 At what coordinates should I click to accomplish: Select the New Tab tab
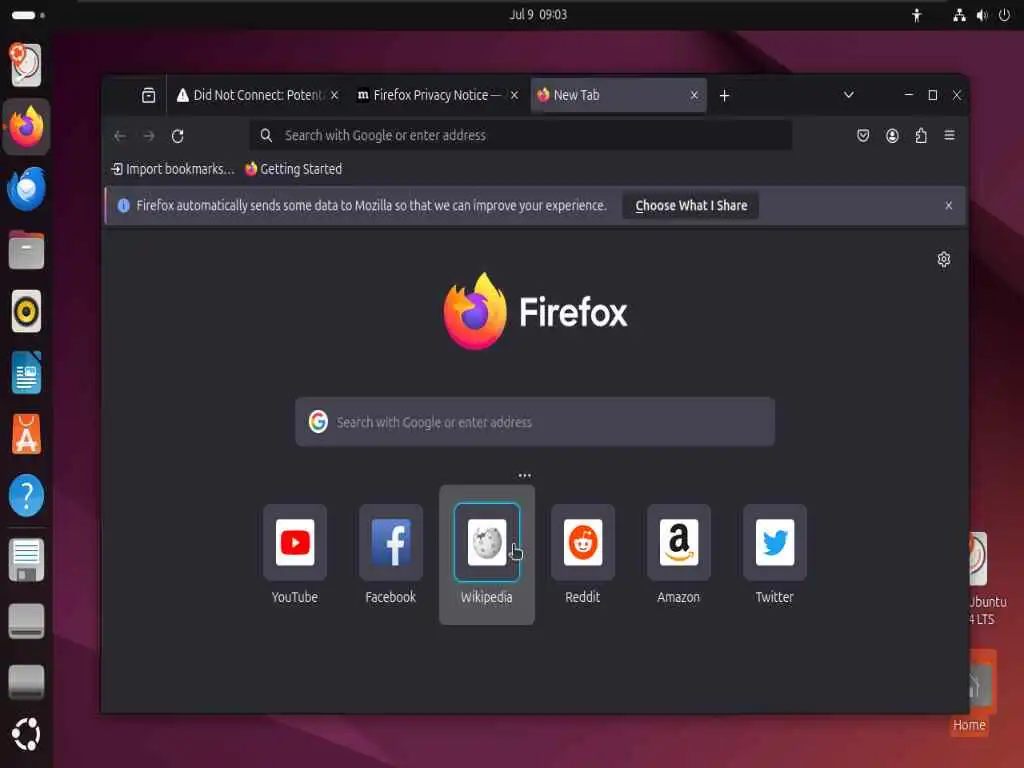(x=618, y=95)
